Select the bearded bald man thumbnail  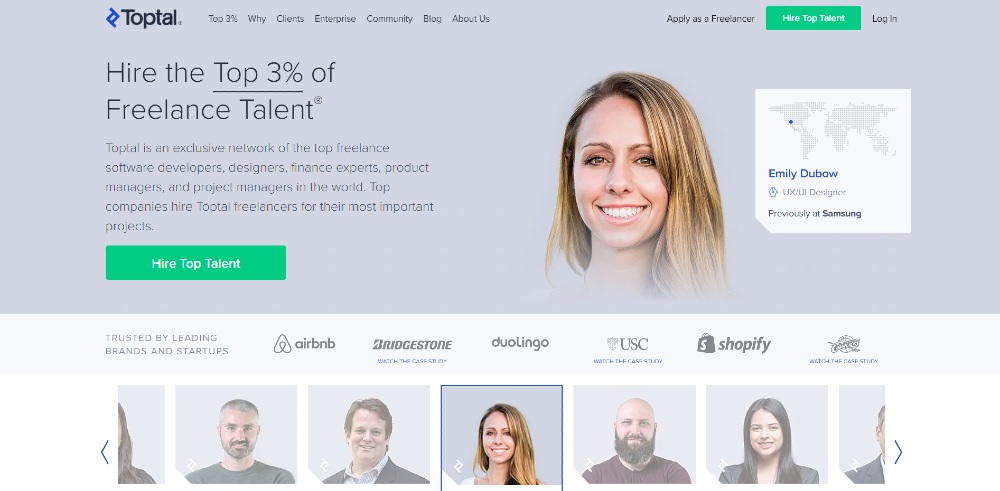click(635, 434)
